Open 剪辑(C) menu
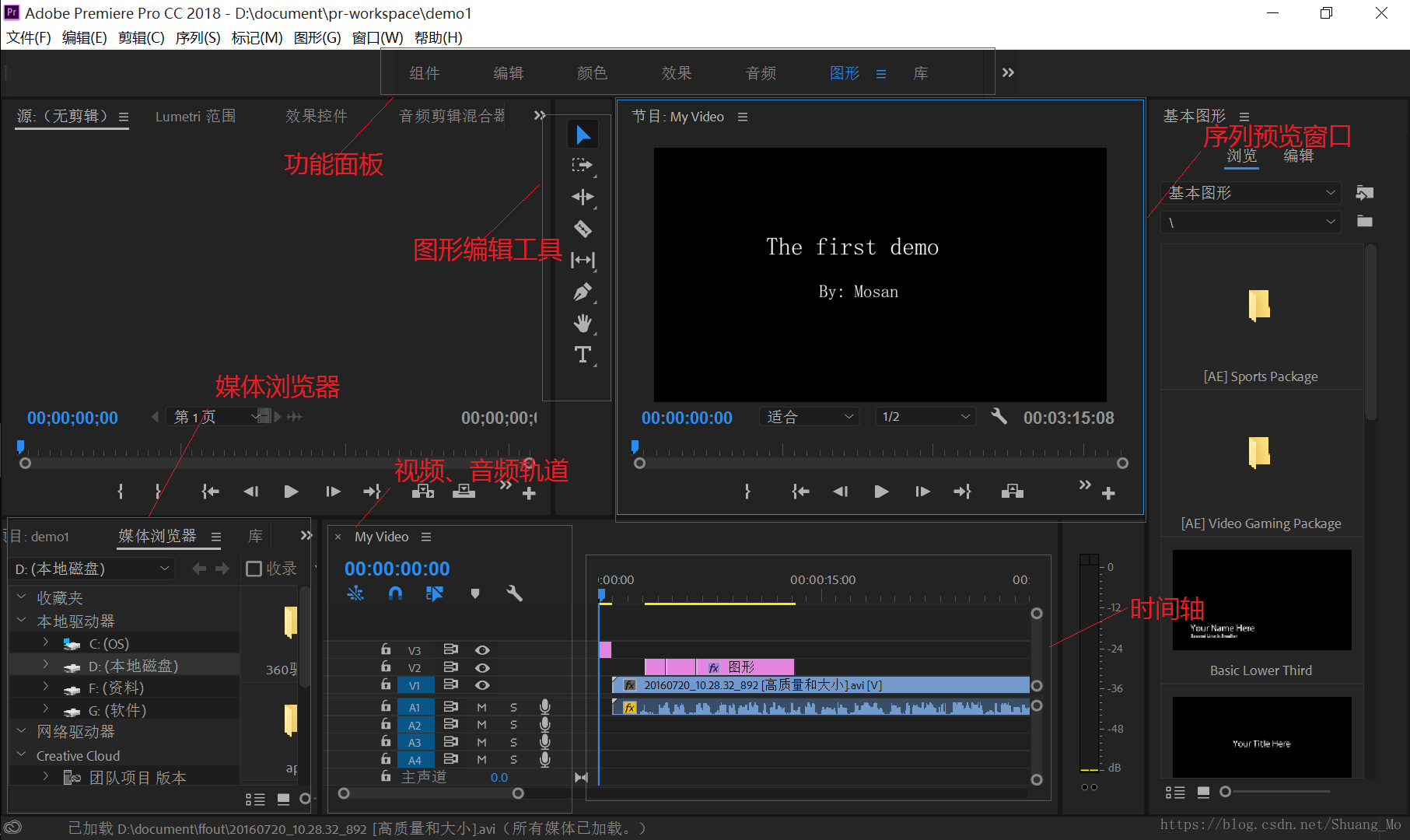 pyautogui.click(x=141, y=38)
